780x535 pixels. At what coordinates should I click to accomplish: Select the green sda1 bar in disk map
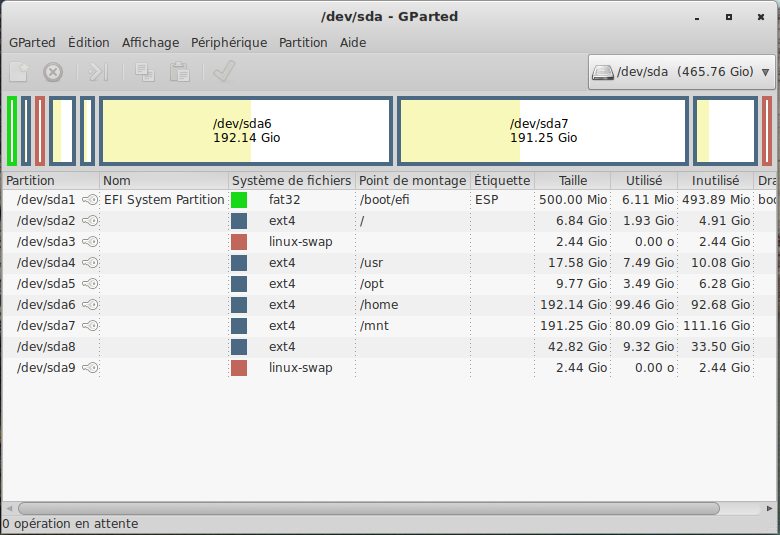pos(12,131)
